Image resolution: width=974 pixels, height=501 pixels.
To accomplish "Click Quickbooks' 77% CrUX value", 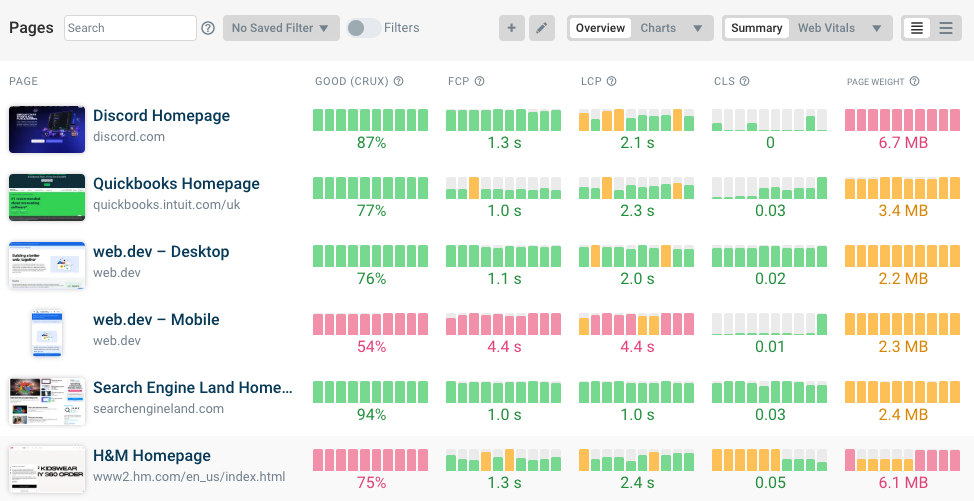I will click(371, 210).
